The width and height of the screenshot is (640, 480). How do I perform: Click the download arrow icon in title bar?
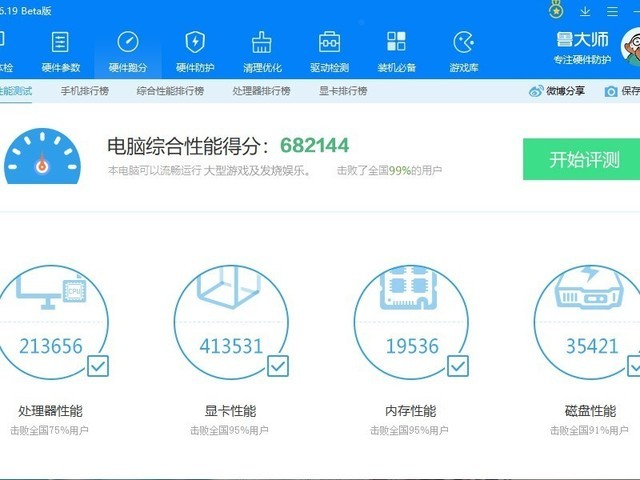[x=585, y=11]
